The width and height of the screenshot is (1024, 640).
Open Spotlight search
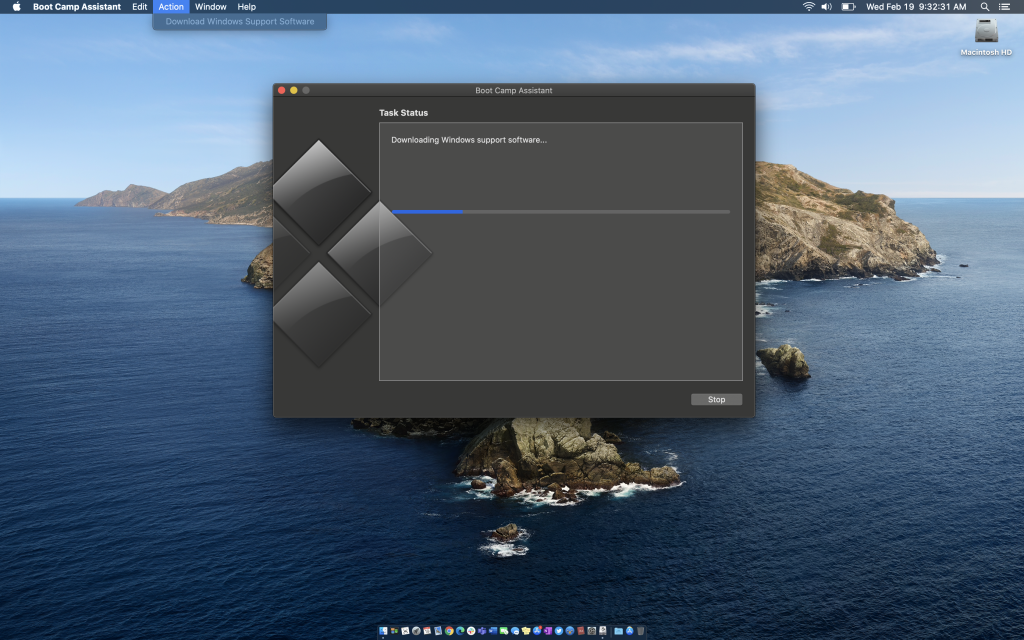[x=985, y=7]
